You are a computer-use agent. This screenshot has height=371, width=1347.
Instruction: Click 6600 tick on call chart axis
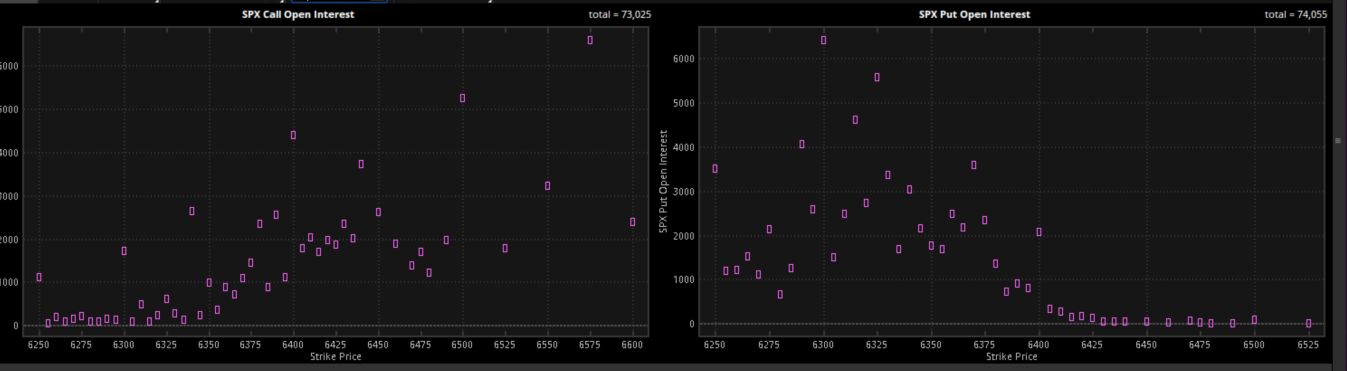point(632,344)
